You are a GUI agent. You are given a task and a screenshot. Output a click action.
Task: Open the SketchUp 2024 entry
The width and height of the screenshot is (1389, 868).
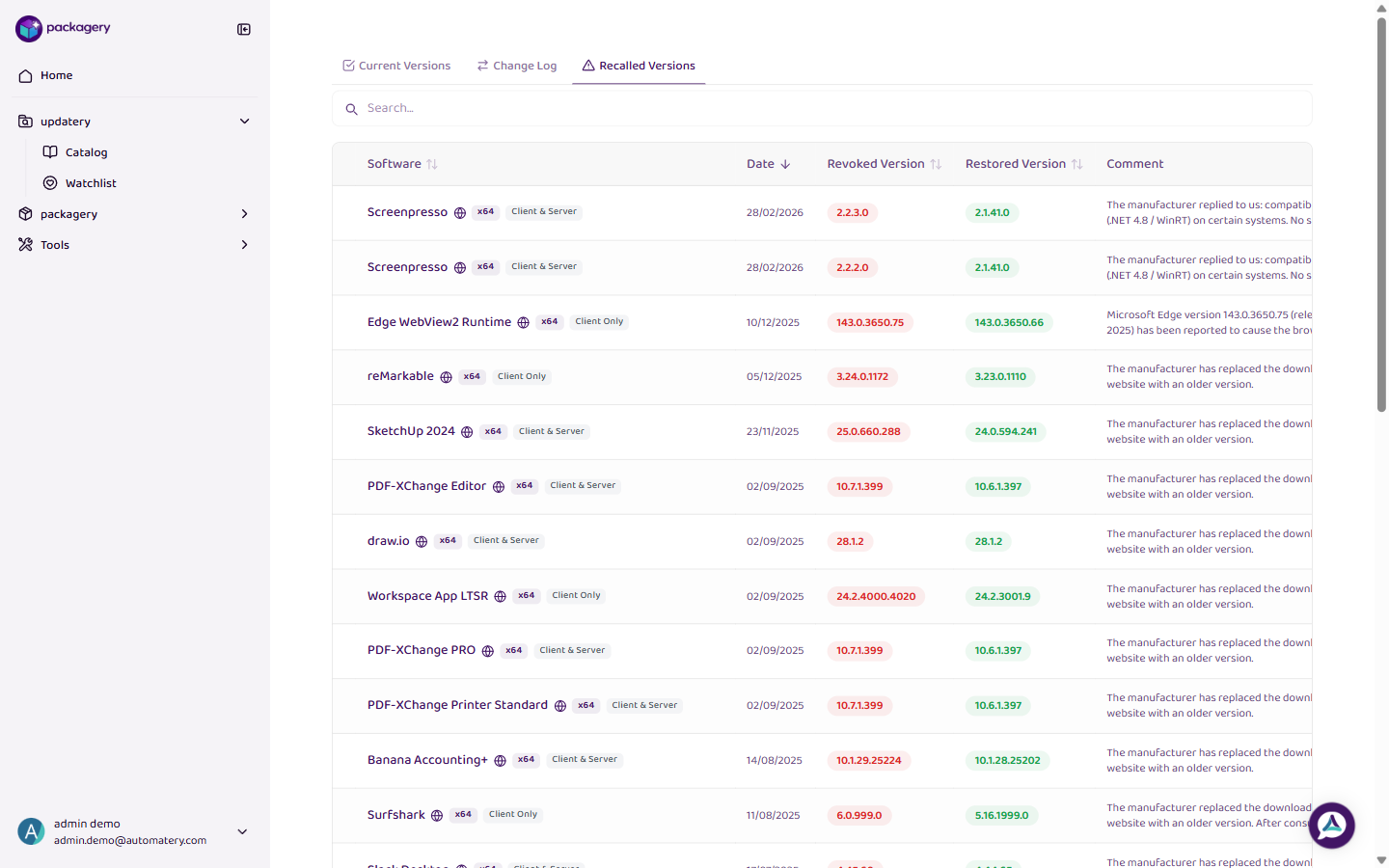coord(411,431)
